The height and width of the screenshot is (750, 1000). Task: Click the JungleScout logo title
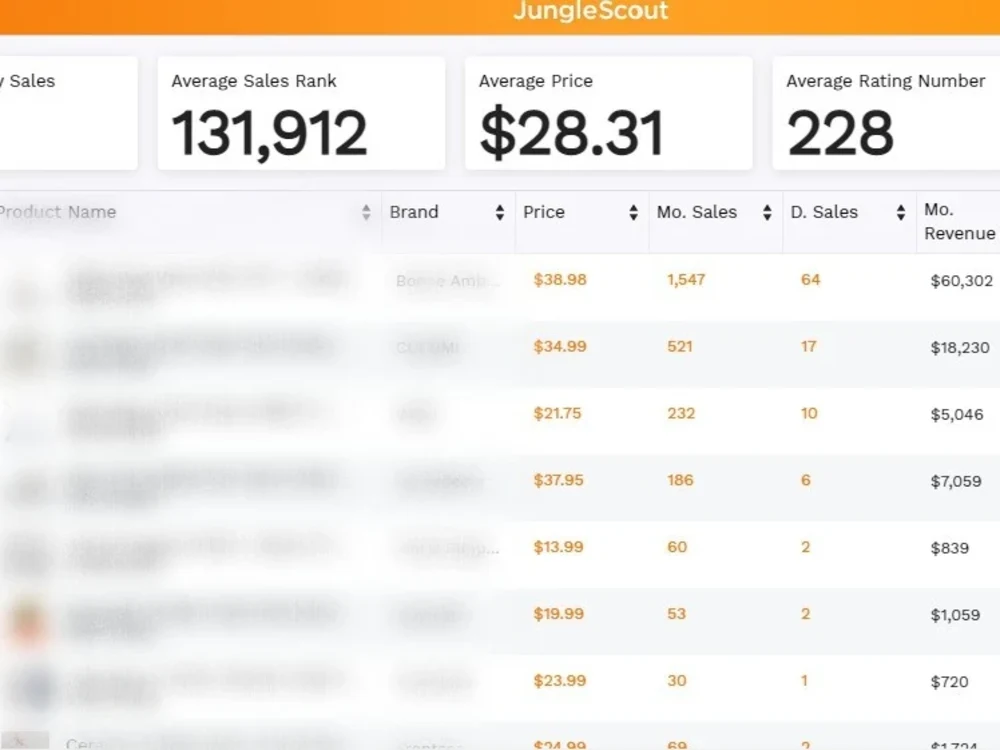[591, 11]
